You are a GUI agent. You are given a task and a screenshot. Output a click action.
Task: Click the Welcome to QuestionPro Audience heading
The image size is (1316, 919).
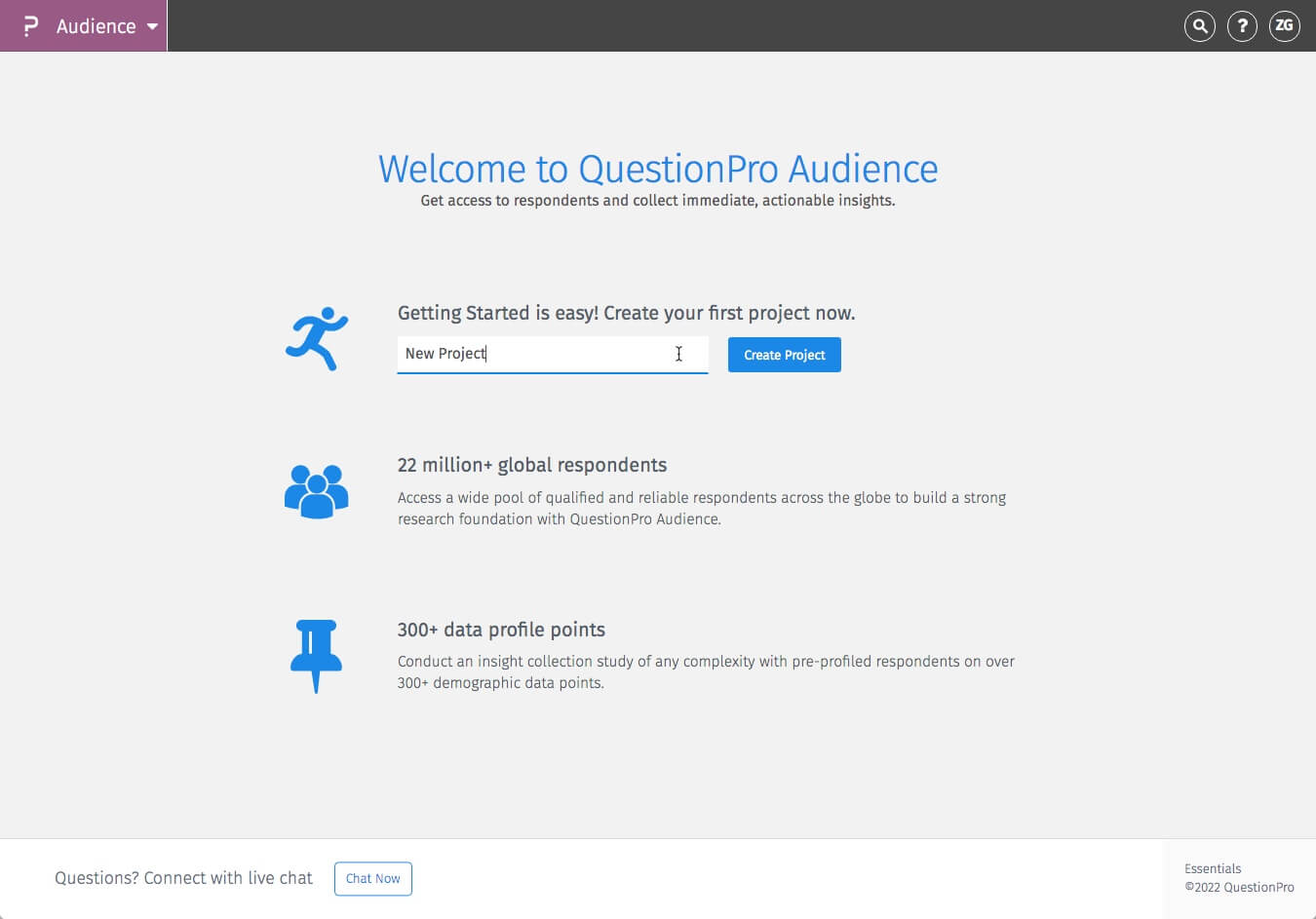[657, 169]
